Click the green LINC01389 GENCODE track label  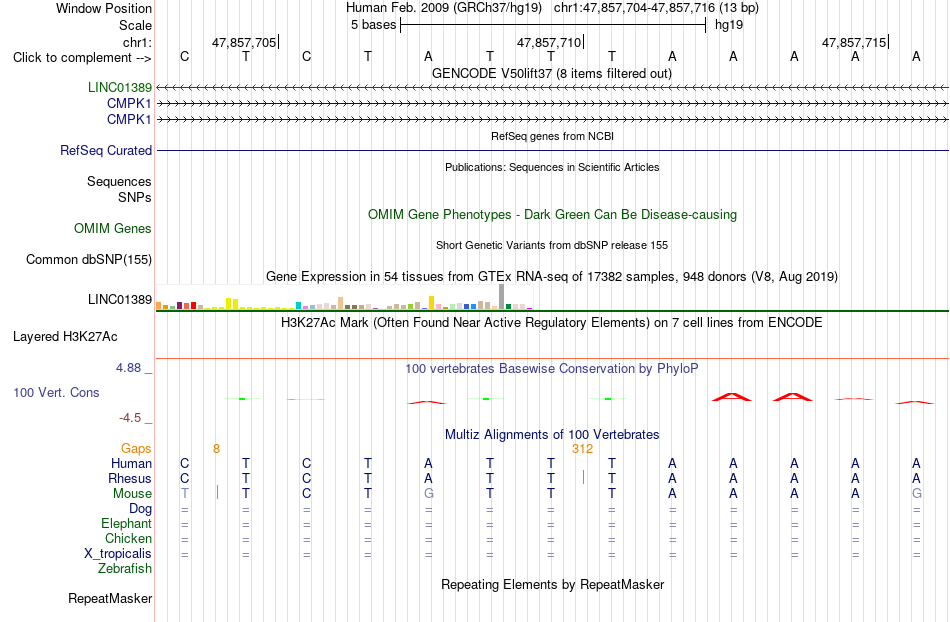119,87
